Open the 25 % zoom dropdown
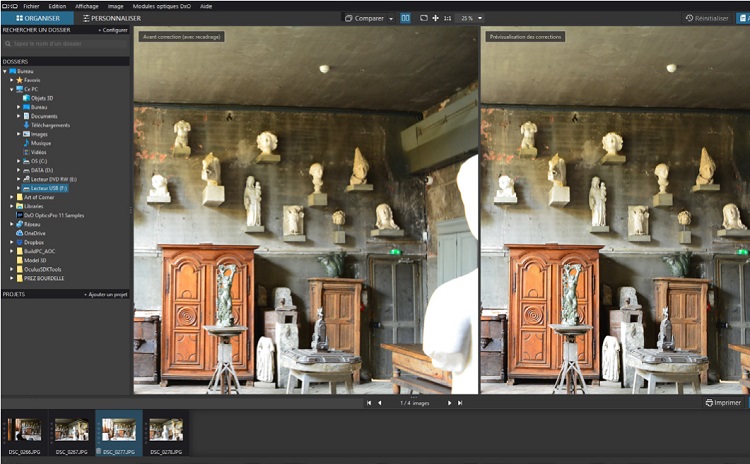 coord(472,18)
